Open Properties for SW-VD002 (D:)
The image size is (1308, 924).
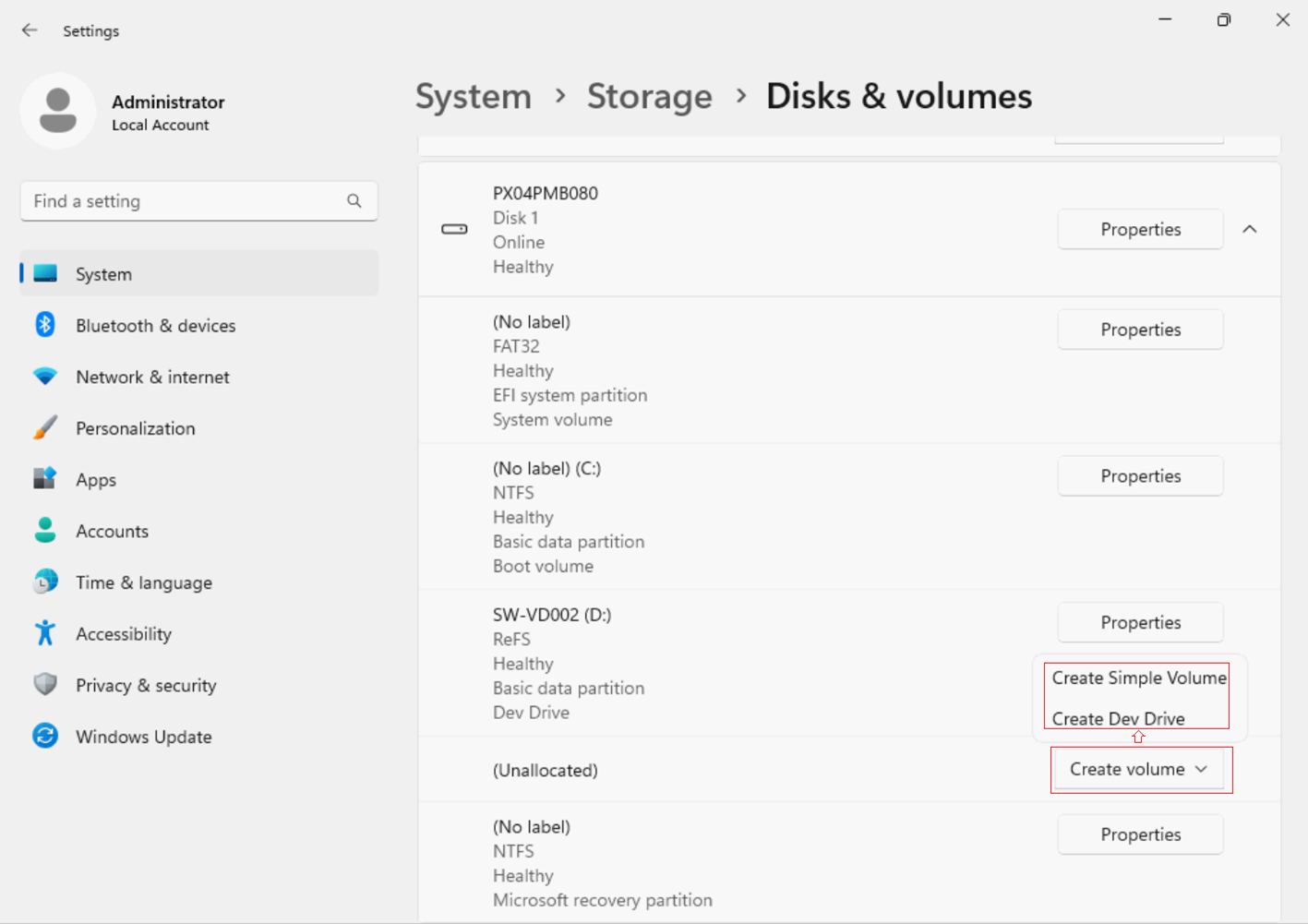click(1140, 622)
